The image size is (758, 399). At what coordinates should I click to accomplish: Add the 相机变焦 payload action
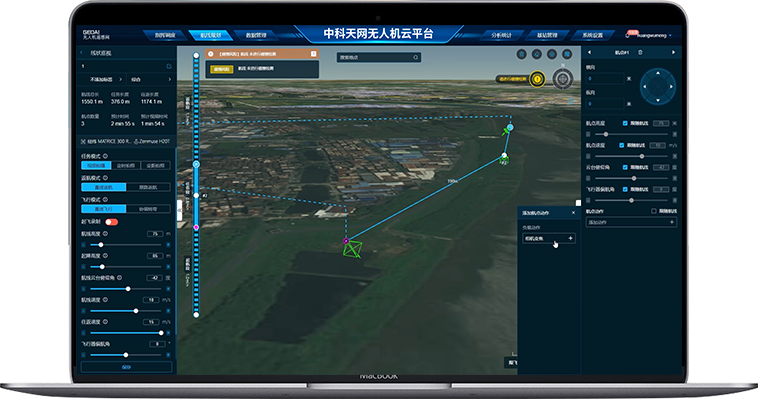pos(549,238)
